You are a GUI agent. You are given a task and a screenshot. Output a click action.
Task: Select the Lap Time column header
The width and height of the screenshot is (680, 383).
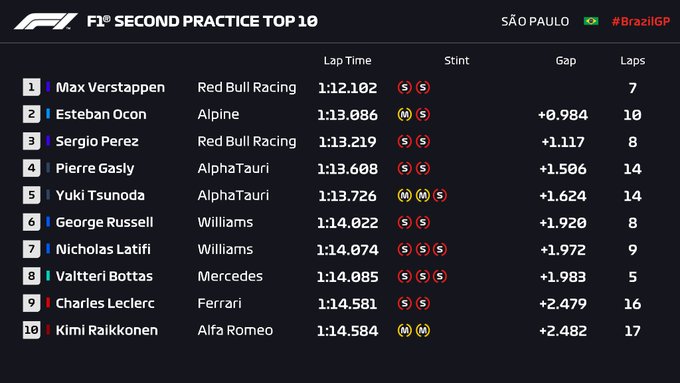(347, 61)
